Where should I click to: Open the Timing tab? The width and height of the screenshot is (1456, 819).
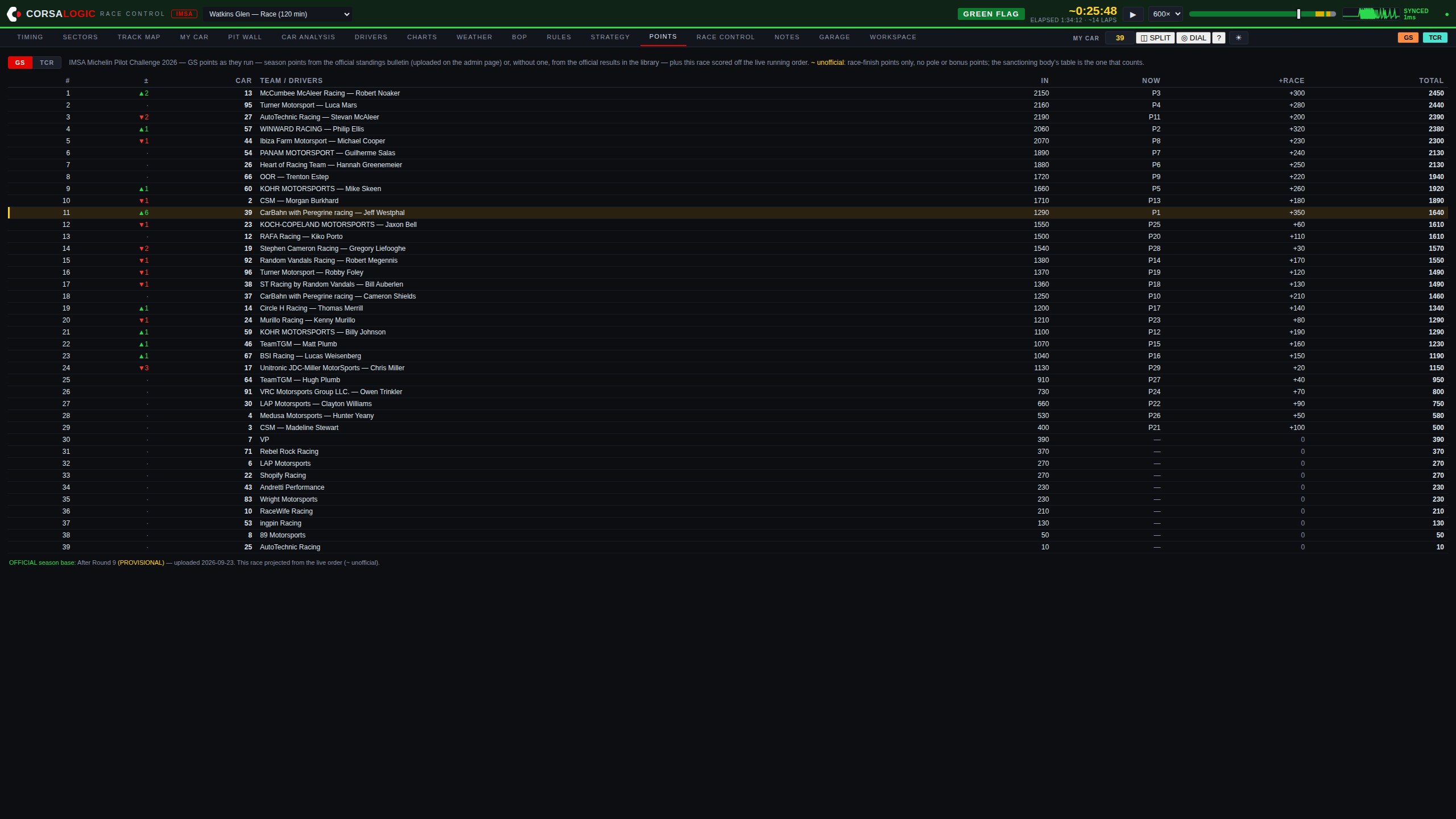(x=30, y=37)
